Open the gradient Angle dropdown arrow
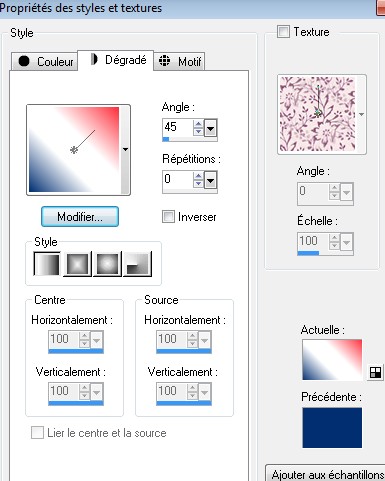The width and height of the screenshot is (385, 481). coord(211,128)
